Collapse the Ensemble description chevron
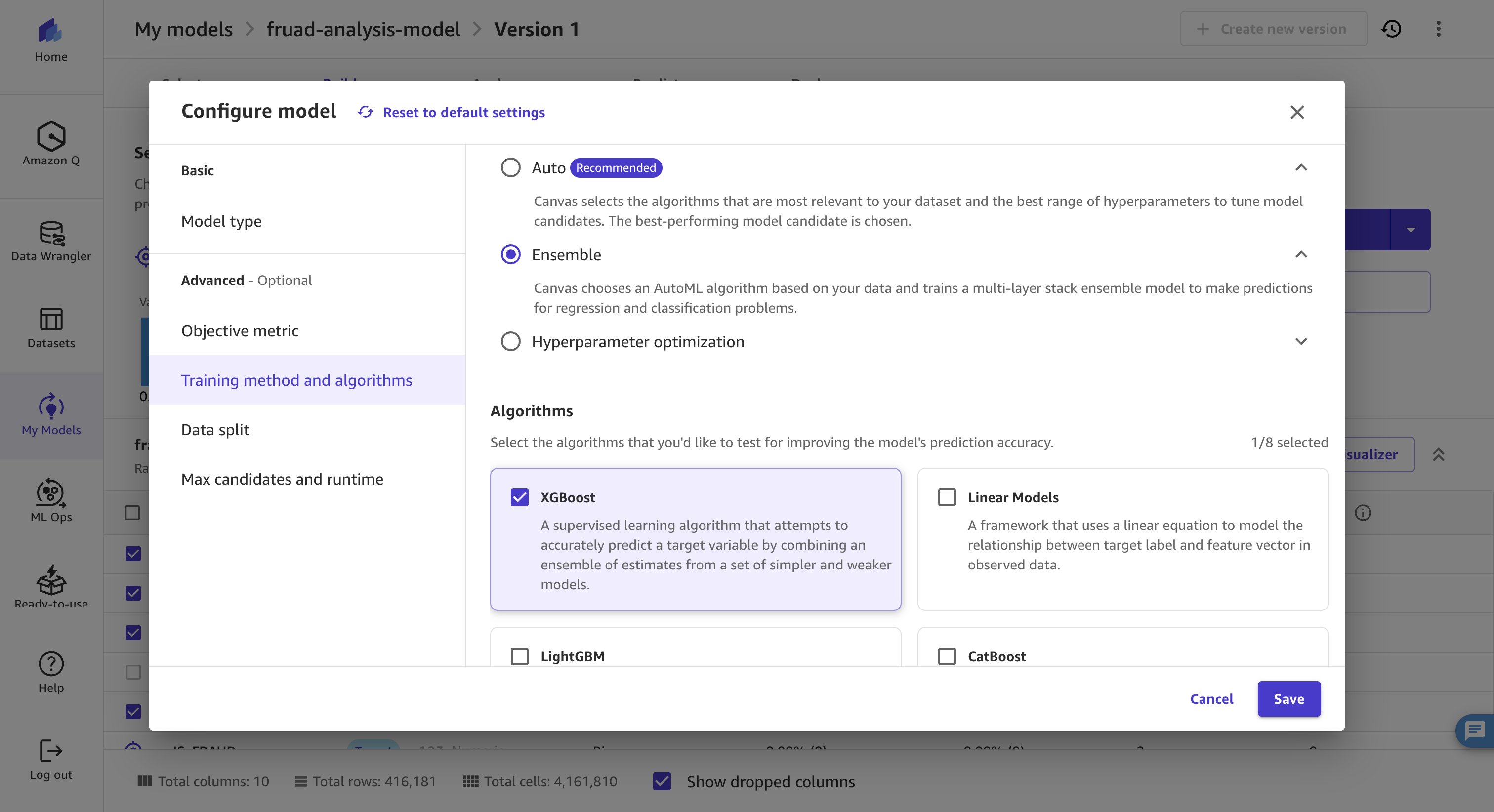This screenshot has width=1494, height=812. pyautogui.click(x=1301, y=255)
